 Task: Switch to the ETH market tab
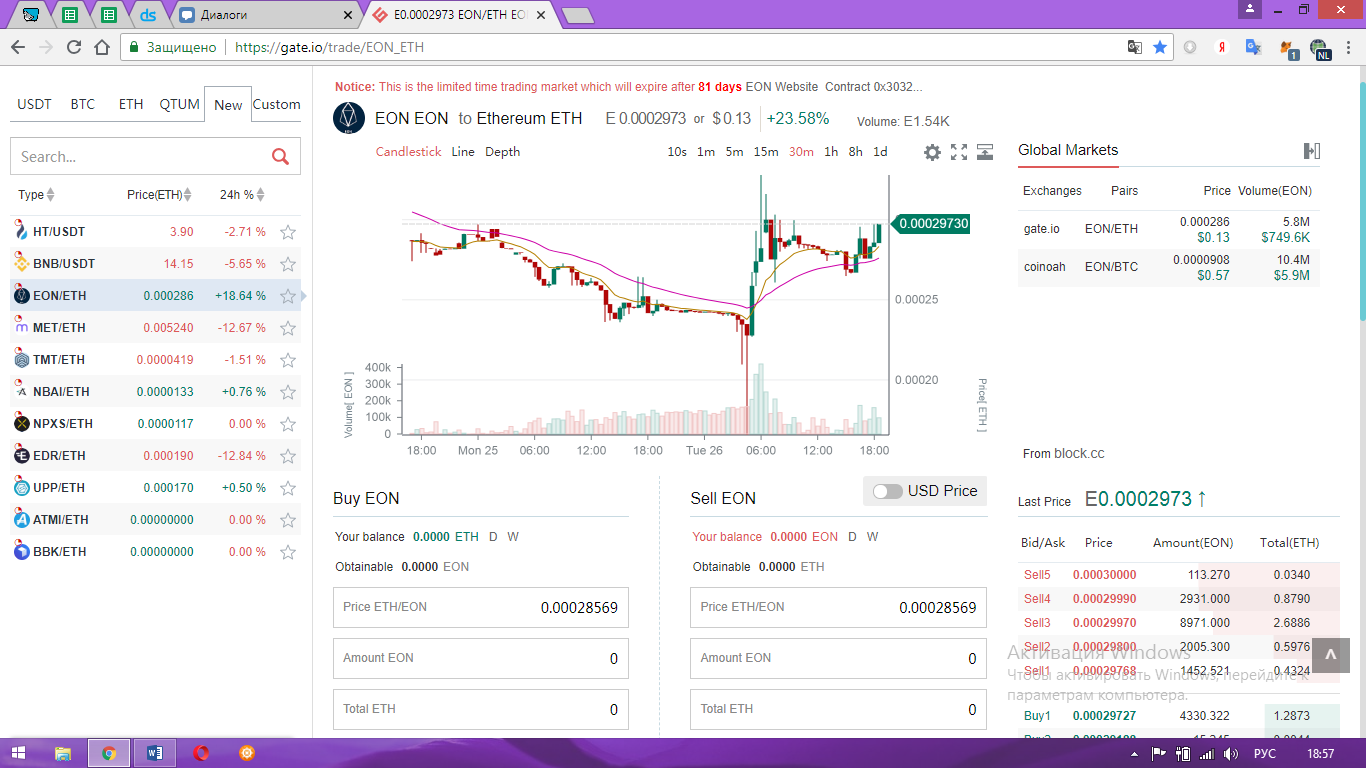point(131,104)
